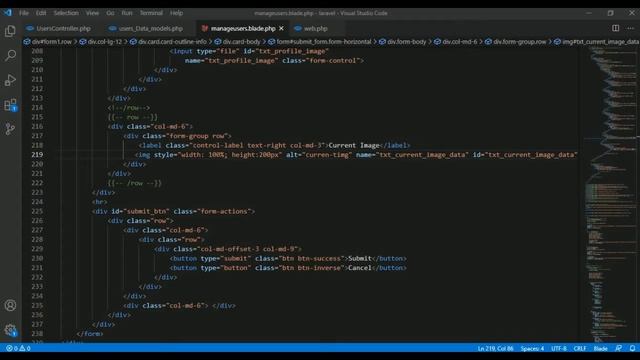The width and height of the screenshot is (640, 360).
Task: Open the Terminal menu
Action: (151, 13)
